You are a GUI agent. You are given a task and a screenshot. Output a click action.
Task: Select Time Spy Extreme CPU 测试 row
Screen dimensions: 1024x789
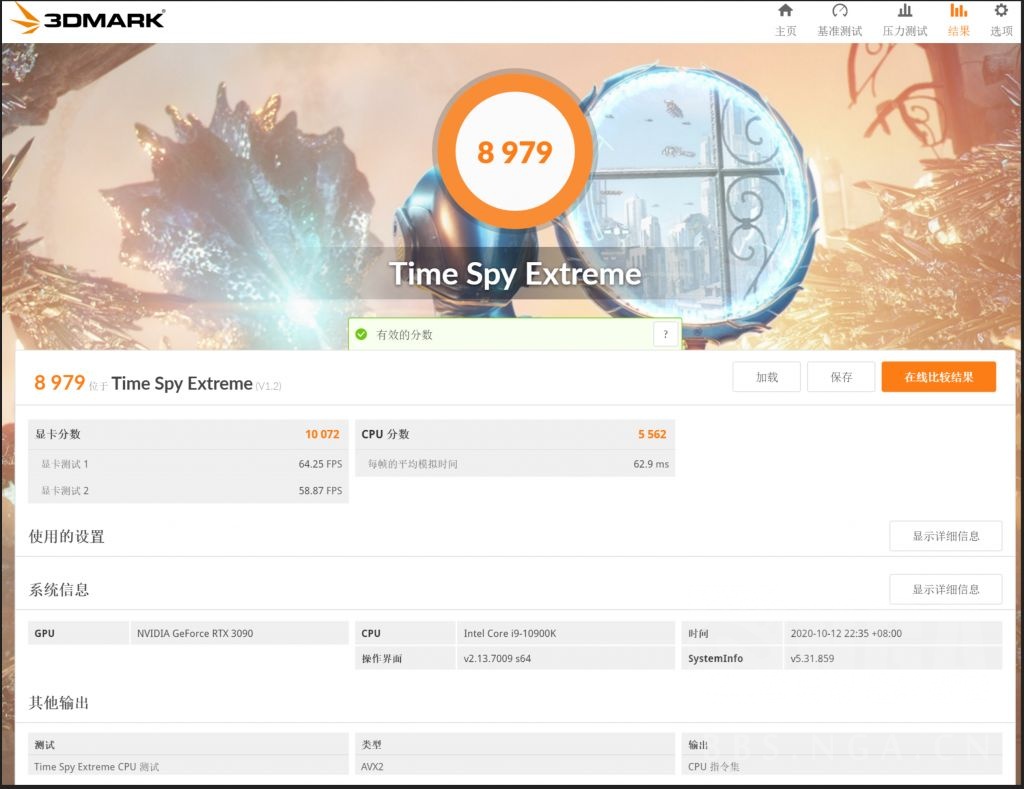(x=188, y=766)
